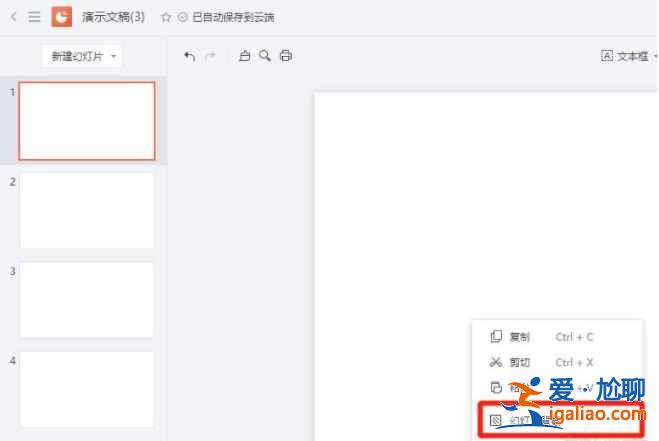The image size is (659, 441).
Task: Open the 新建幻灯片 dropdown arrow
Action: pos(115,57)
